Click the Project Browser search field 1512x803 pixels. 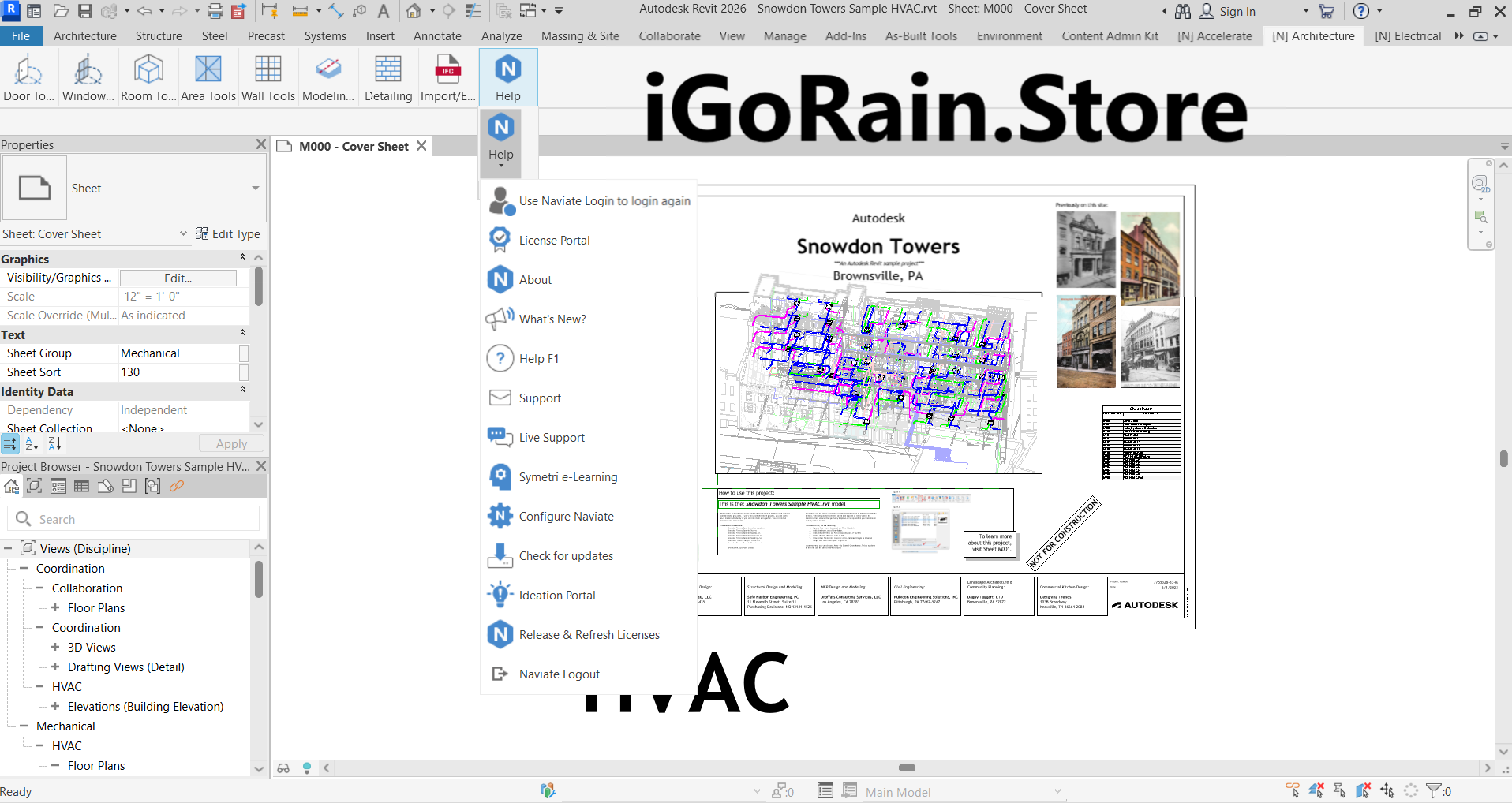142,519
